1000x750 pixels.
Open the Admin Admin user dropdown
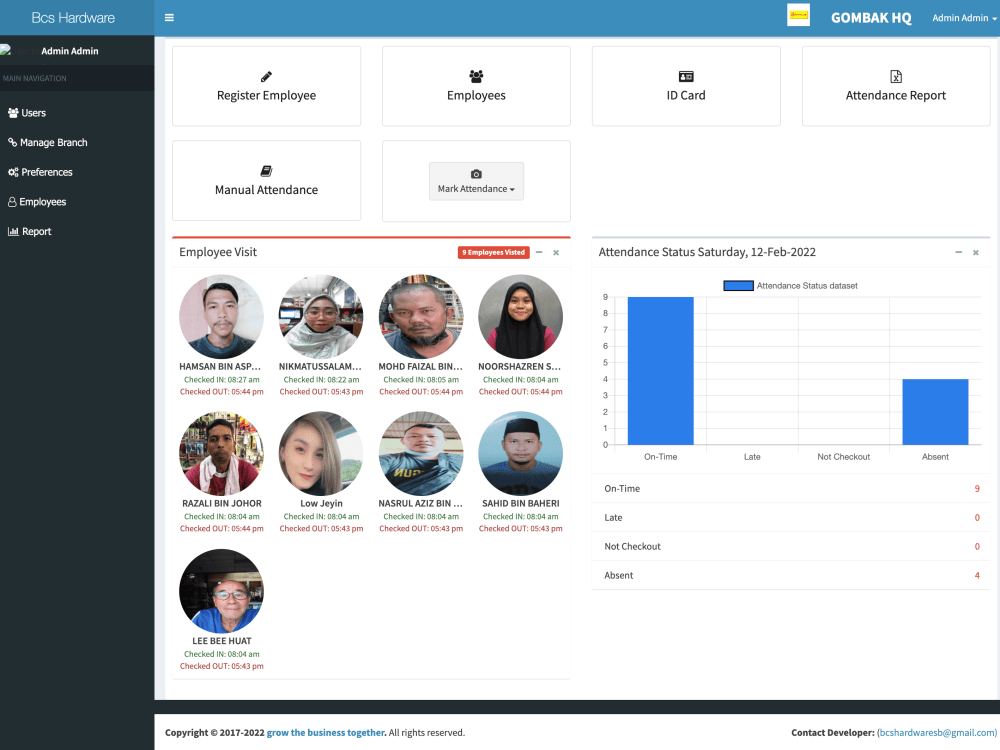964,18
